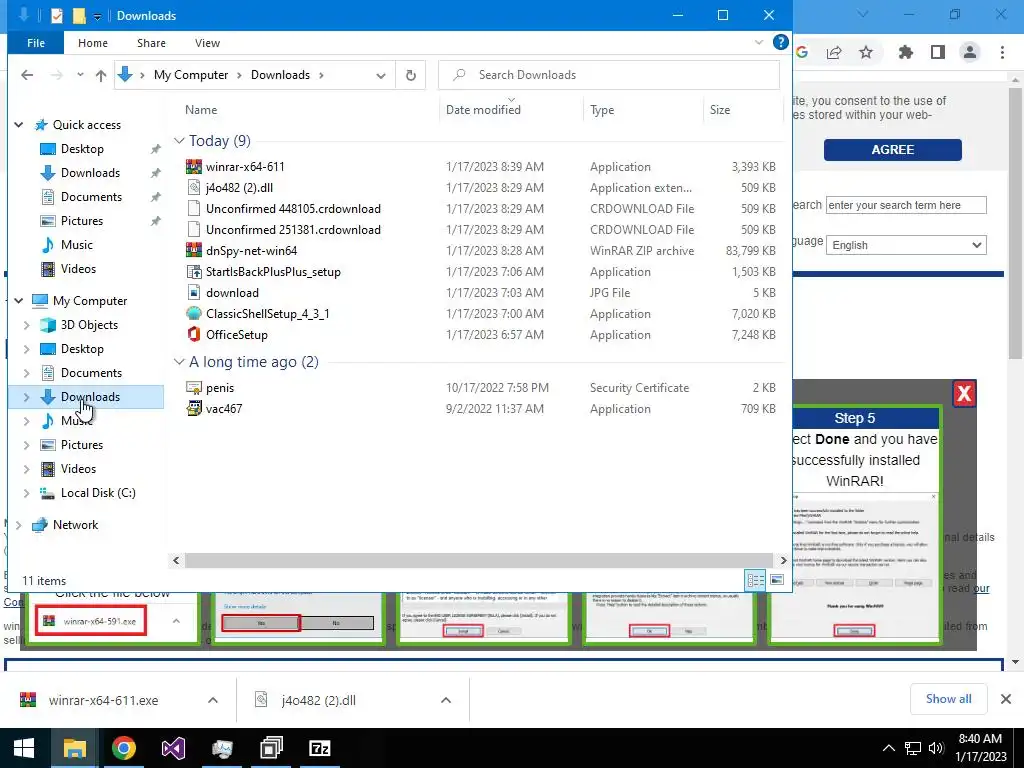Collapse the My Computer tree node
The height and width of the screenshot is (768, 1024).
[19, 301]
